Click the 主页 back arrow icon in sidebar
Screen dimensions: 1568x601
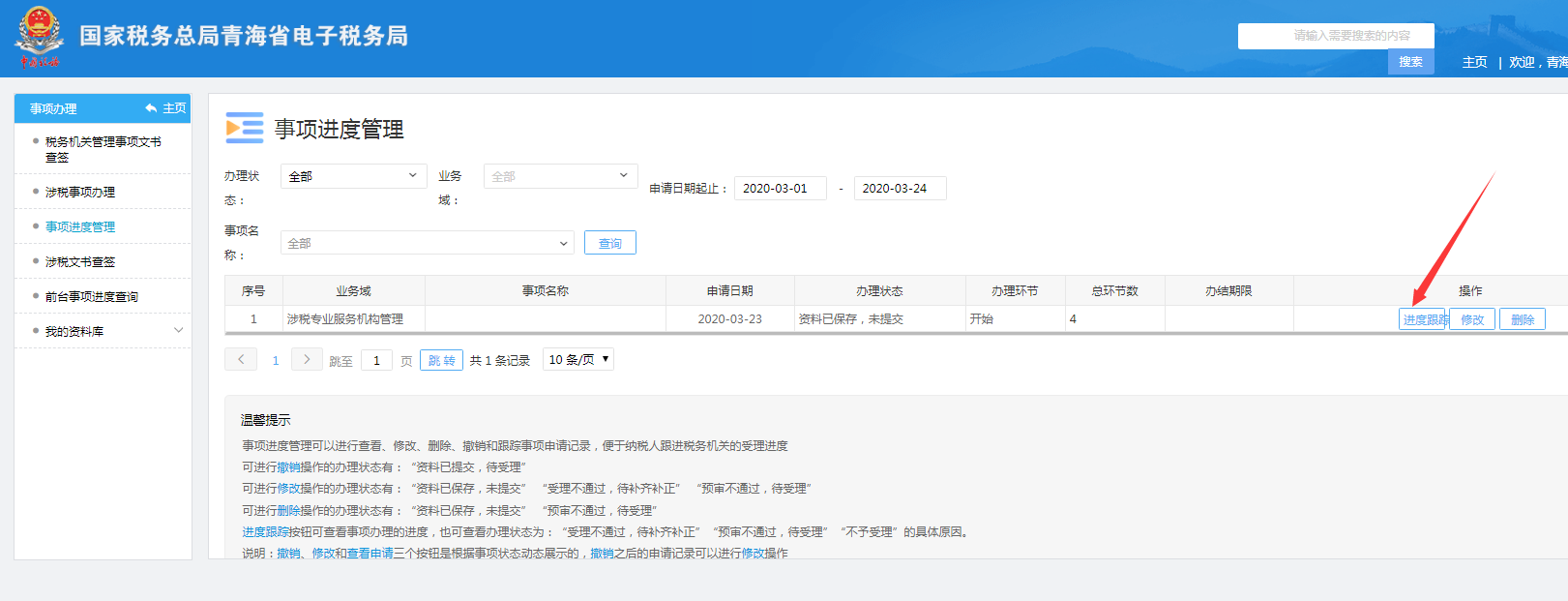tap(151, 108)
